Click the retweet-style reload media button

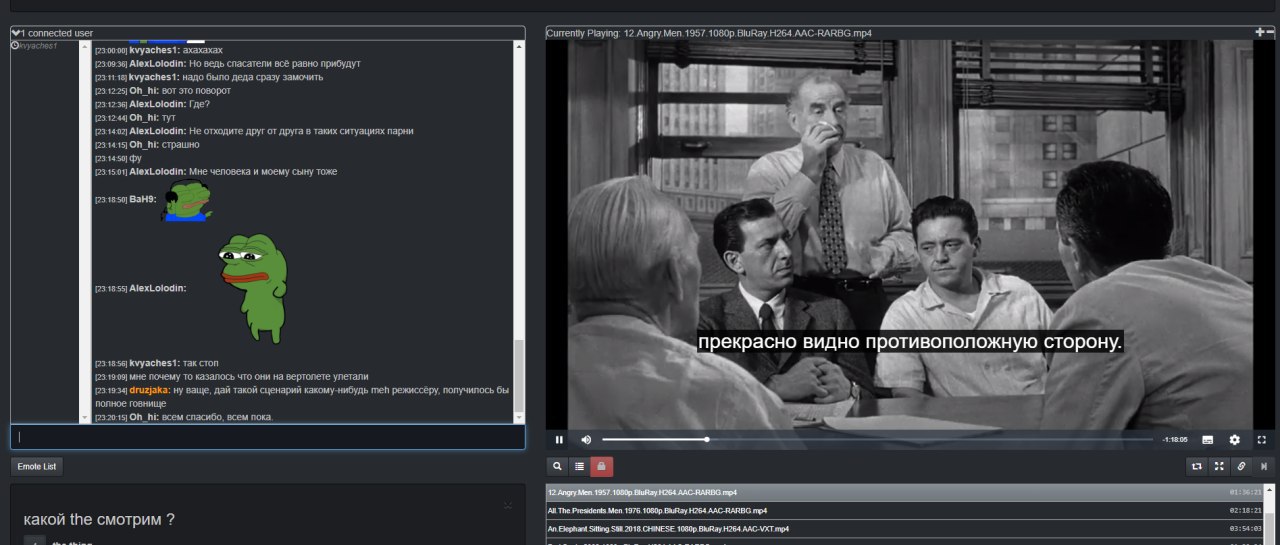tap(1196, 466)
